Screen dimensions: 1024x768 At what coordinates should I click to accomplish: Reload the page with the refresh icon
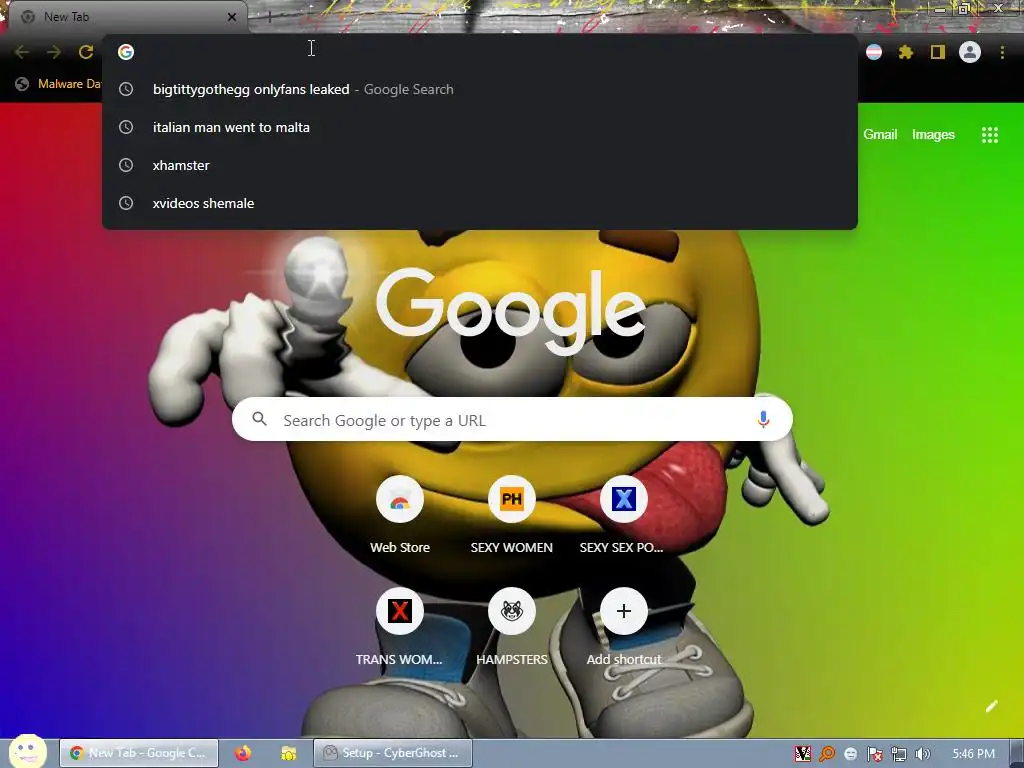[86, 52]
